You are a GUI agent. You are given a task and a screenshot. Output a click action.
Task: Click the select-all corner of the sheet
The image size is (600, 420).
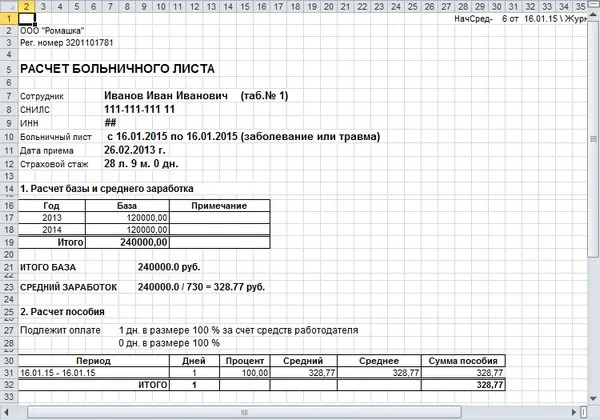[8, 6]
